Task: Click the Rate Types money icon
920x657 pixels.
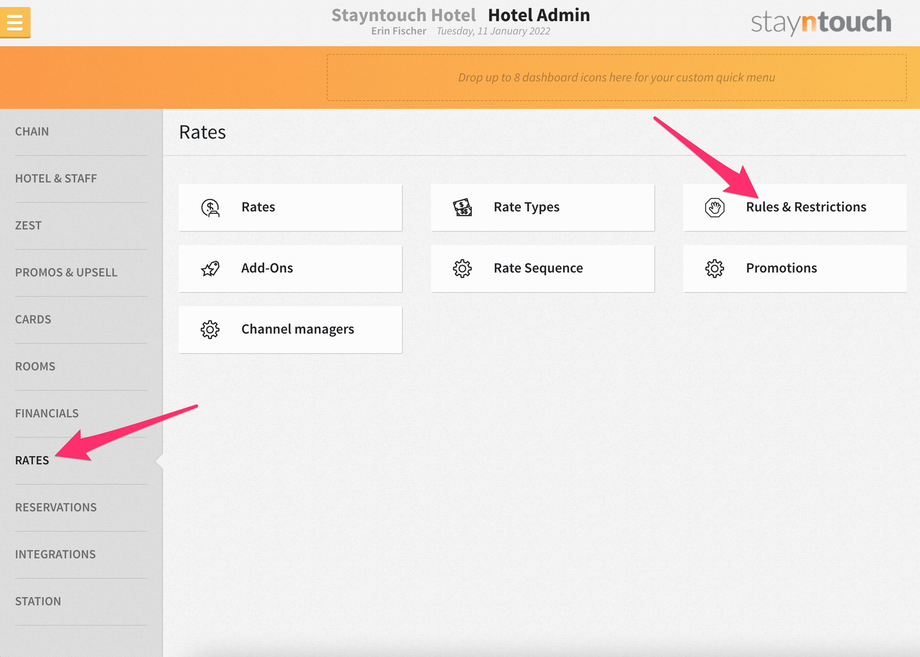Action: (x=462, y=208)
